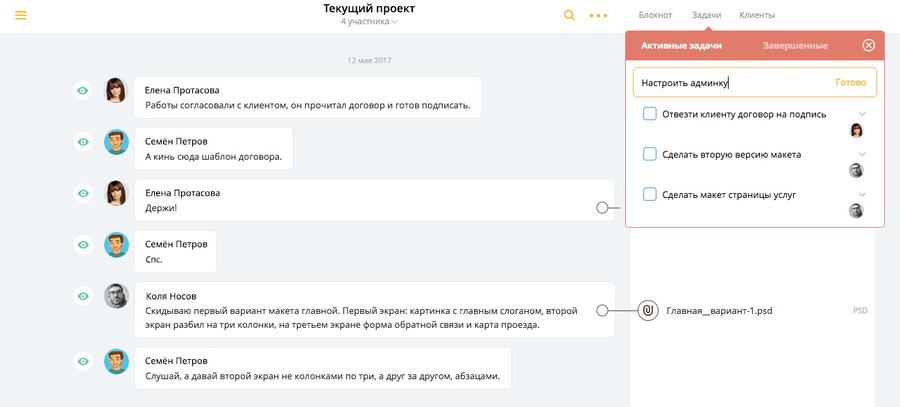
Task: Expand the 'Отвезти клиенту договор' task chevron
Action: [862, 114]
